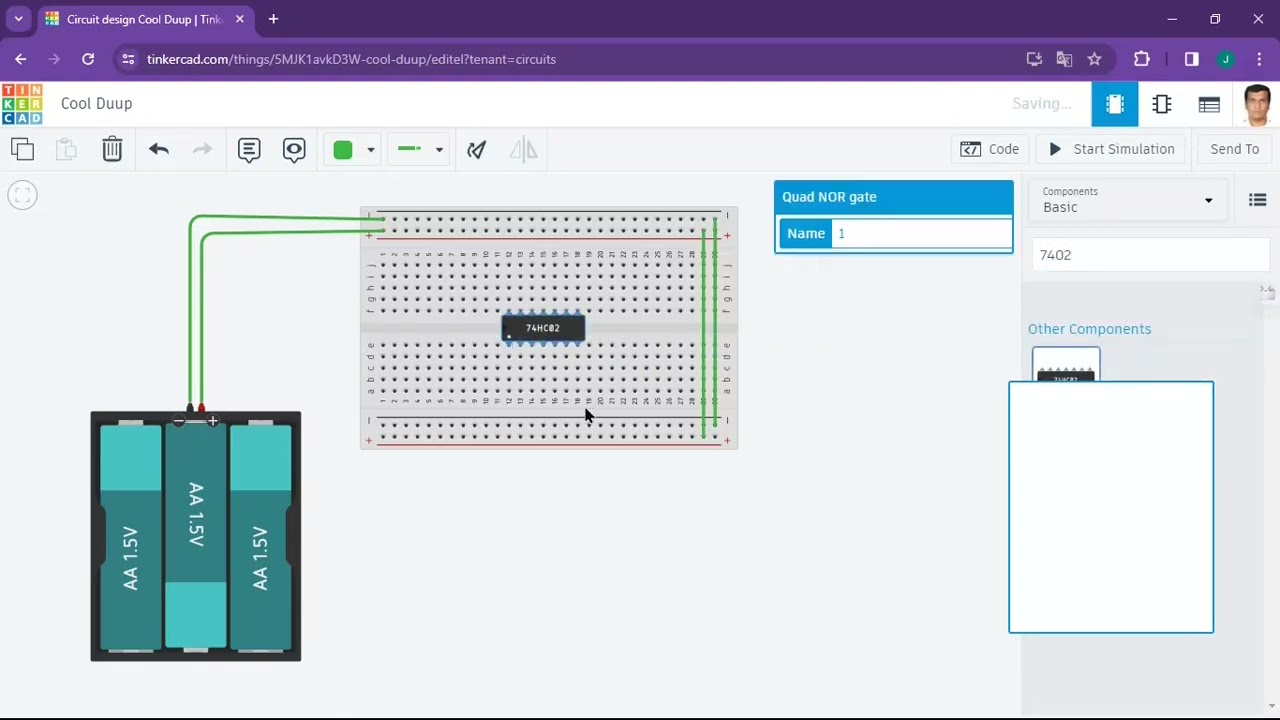Click Start Simulation
Viewport: 1280px width, 720px height.
click(1111, 149)
